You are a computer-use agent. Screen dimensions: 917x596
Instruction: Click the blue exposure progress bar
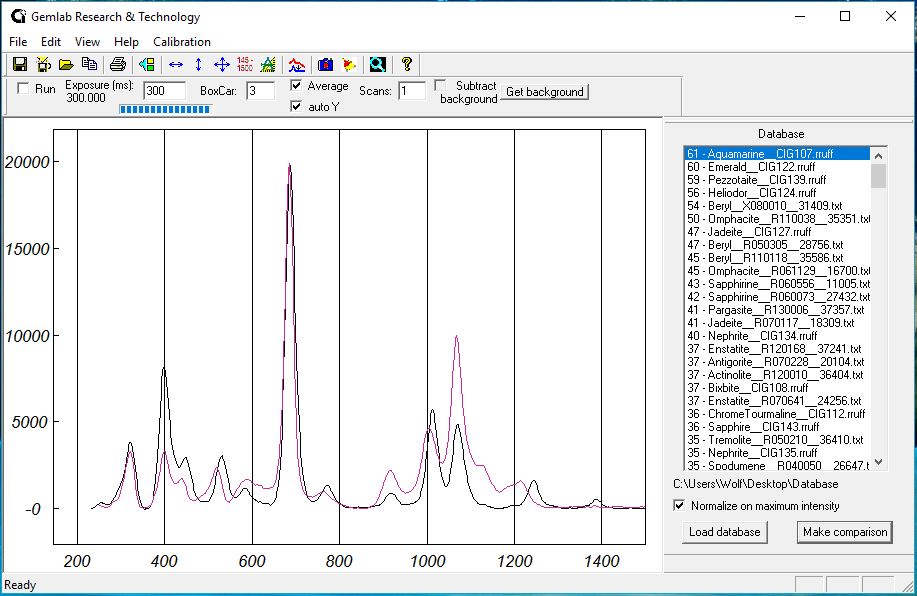coord(165,109)
